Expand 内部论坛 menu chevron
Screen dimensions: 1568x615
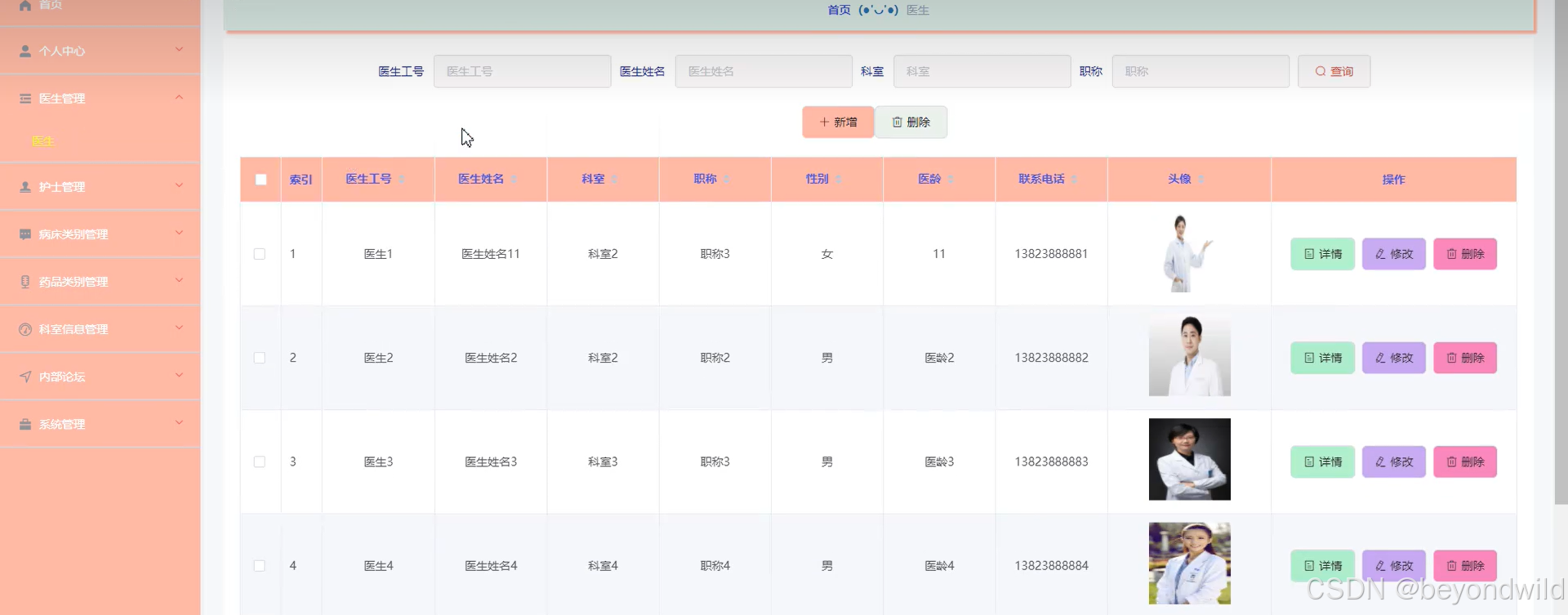(x=179, y=375)
